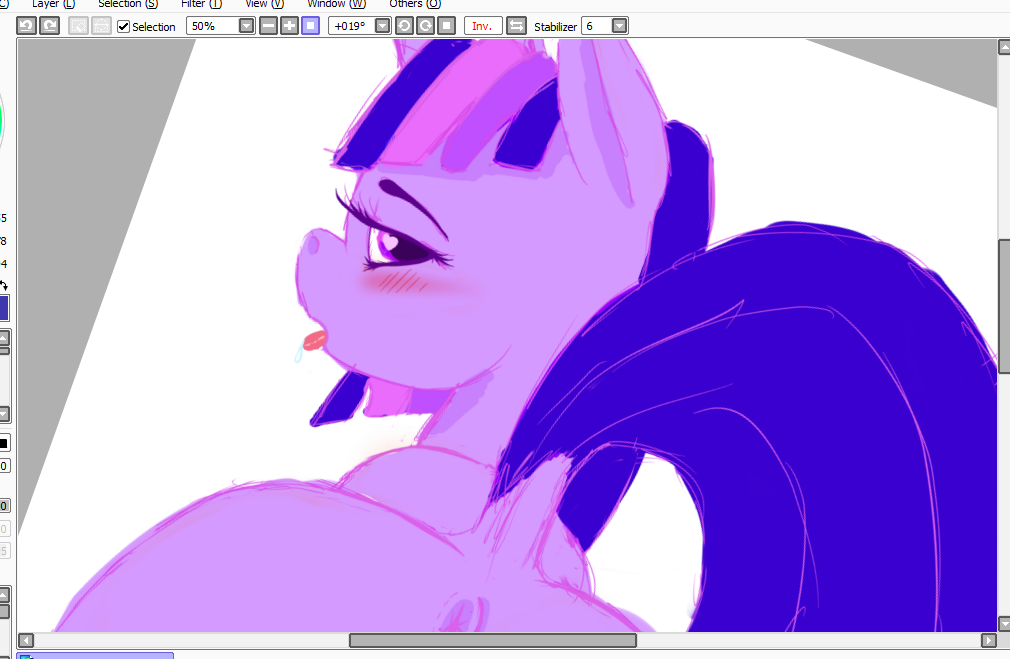Click the horizontal scrollbar thumb
Image resolution: width=1010 pixels, height=659 pixels.
pos(493,640)
